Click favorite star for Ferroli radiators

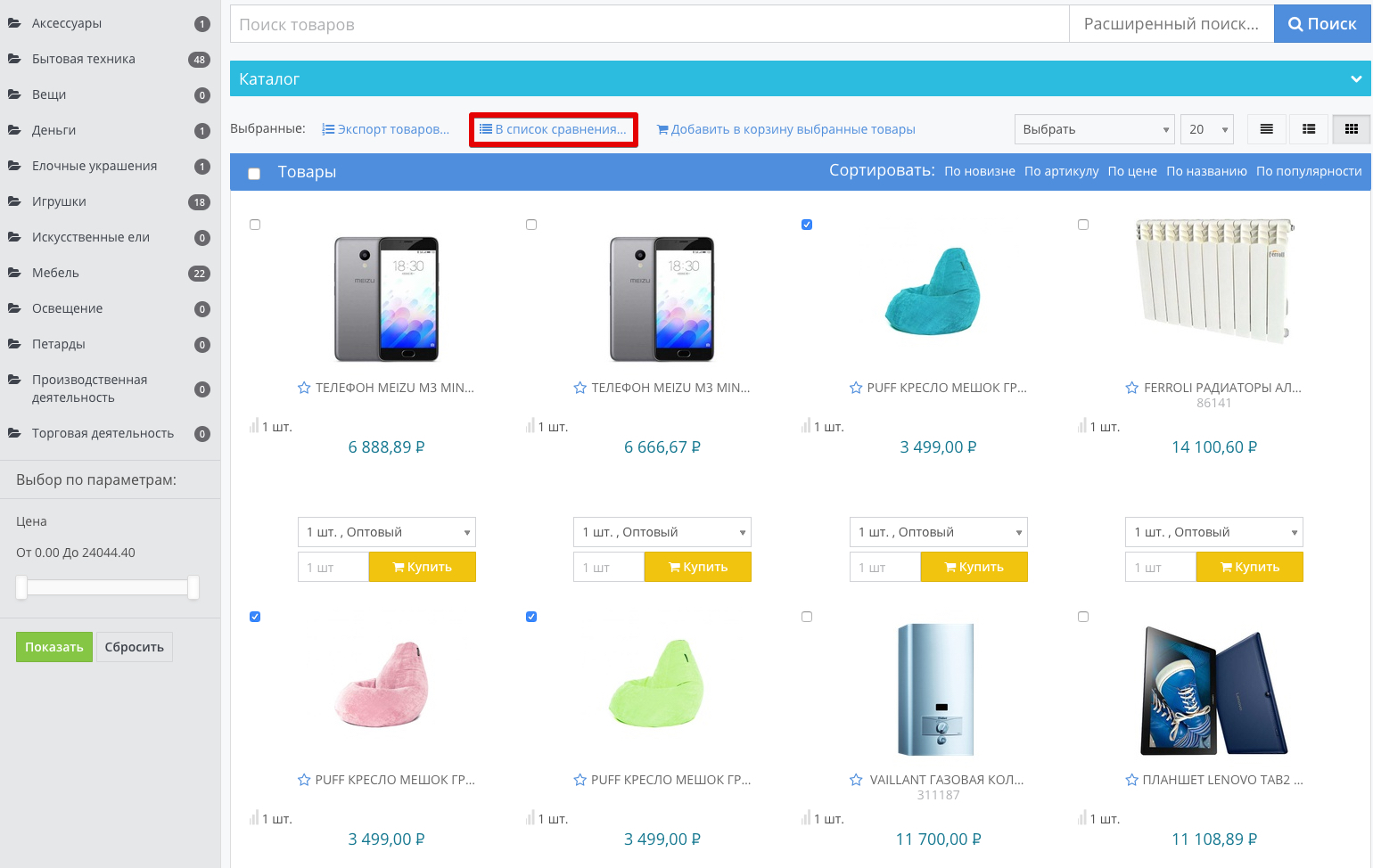coord(1132,388)
